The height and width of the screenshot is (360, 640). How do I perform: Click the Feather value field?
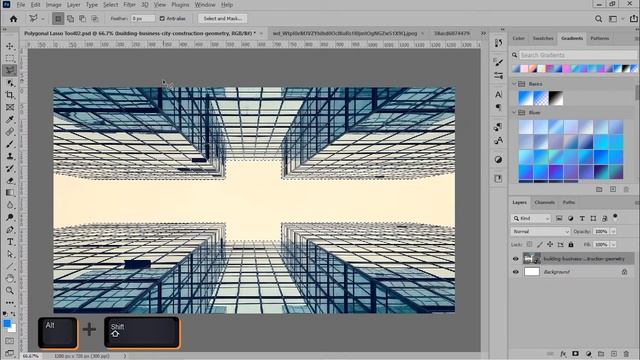pos(143,19)
